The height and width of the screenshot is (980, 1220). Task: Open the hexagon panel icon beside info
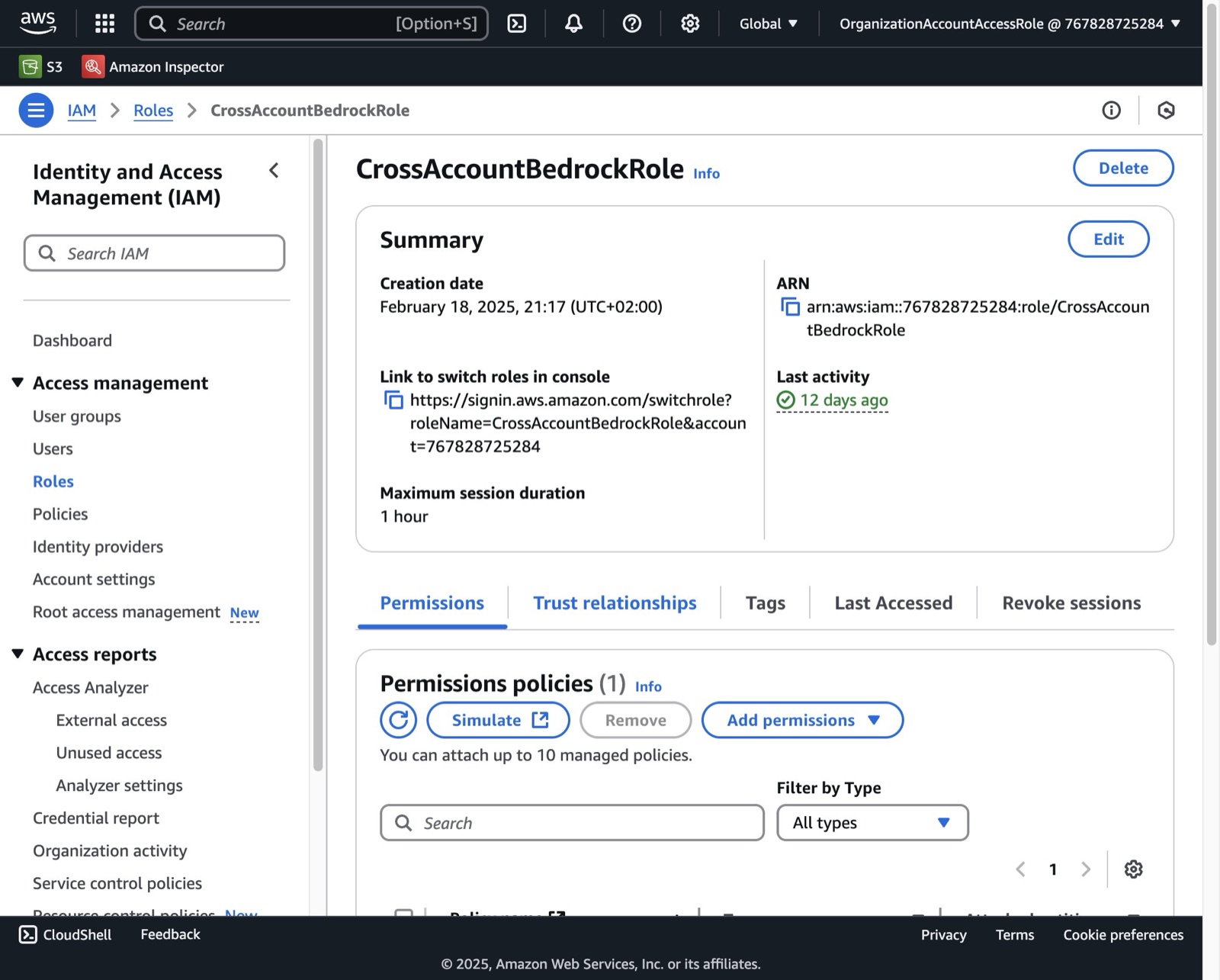point(1166,111)
